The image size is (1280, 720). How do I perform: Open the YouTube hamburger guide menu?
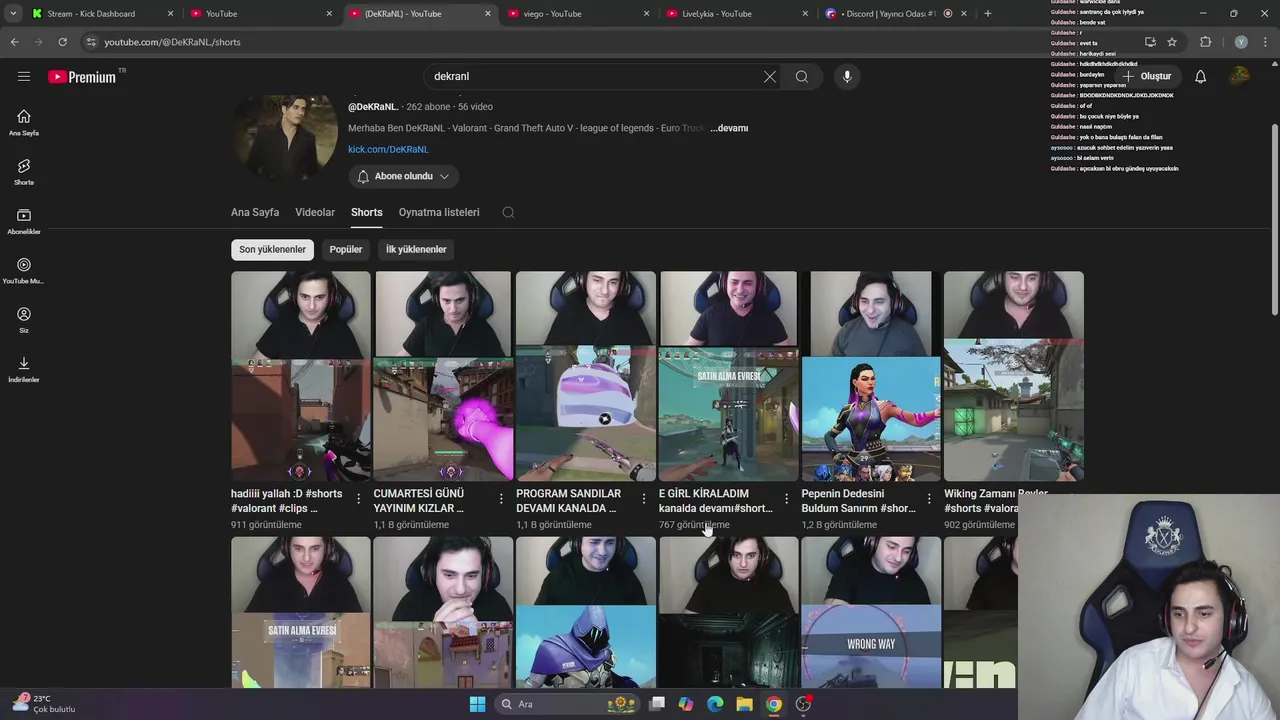coord(24,76)
